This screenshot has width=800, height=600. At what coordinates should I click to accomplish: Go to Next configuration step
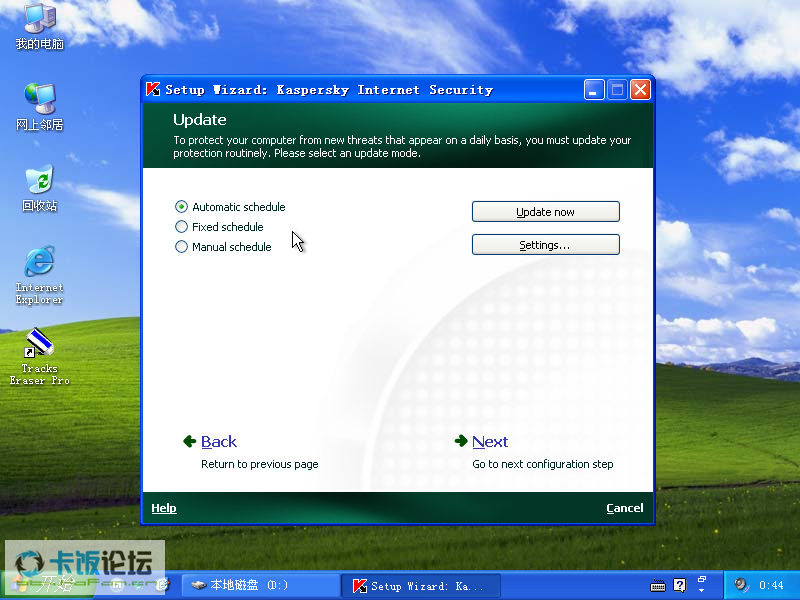490,442
